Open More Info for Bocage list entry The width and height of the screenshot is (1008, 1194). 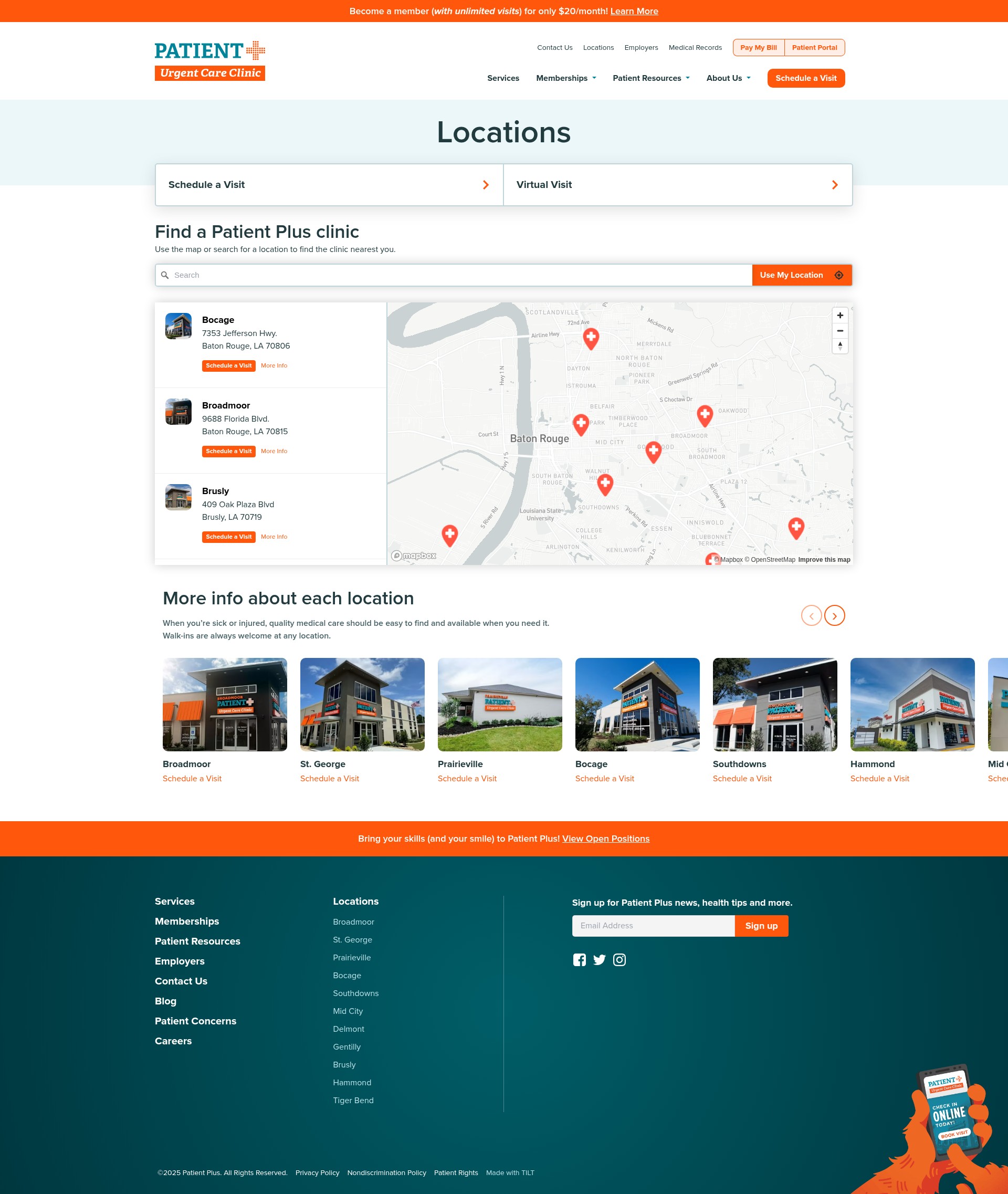pyautogui.click(x=274, y=366)
